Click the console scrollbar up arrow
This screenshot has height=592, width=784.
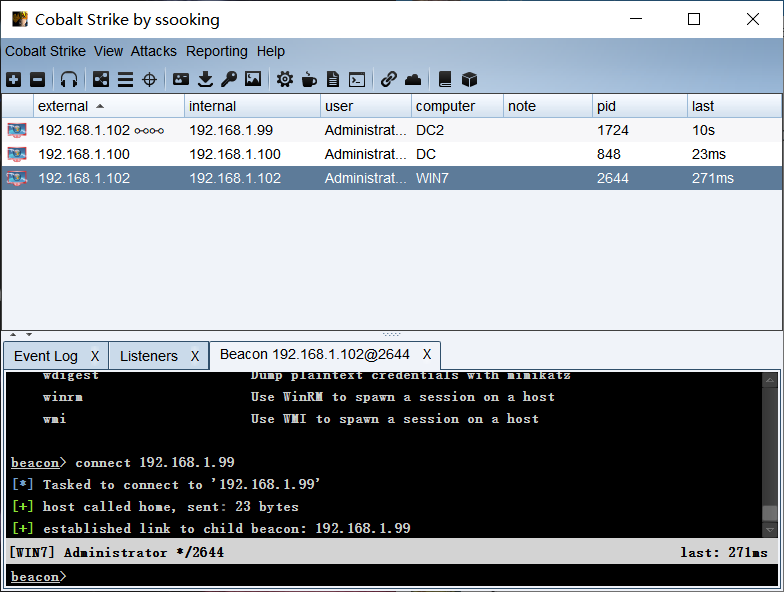tap(770, 380)
